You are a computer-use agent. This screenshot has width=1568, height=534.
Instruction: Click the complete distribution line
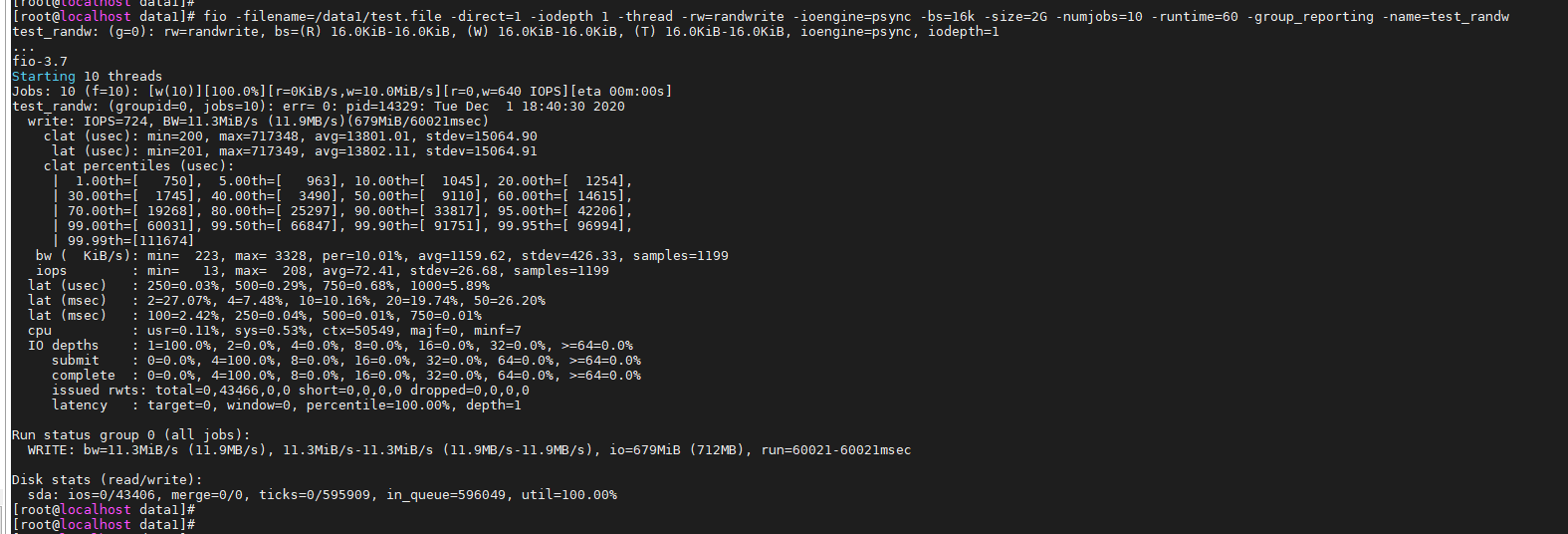(345, 376)
